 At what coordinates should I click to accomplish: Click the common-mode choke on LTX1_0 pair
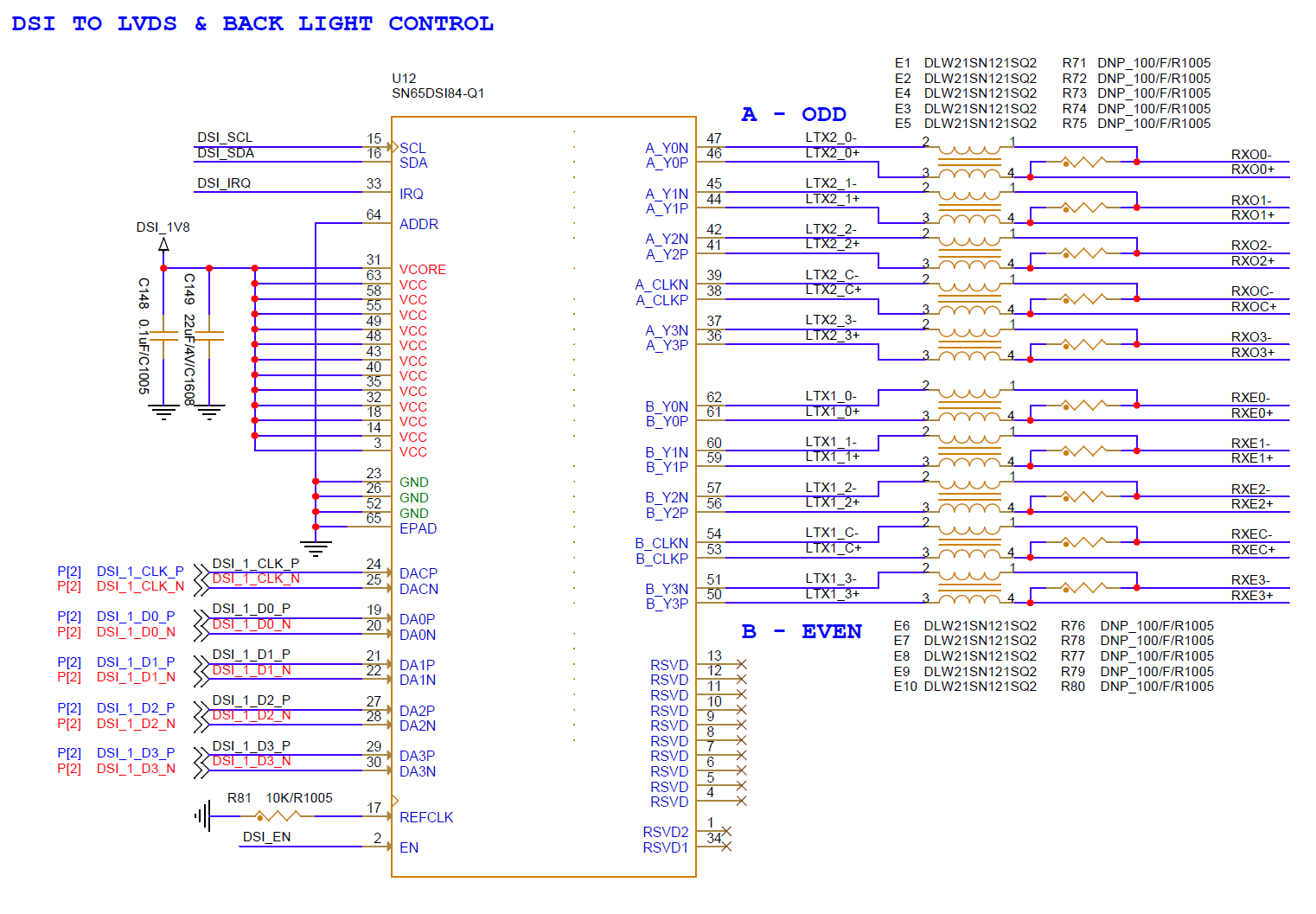click(x=968, y=405)
